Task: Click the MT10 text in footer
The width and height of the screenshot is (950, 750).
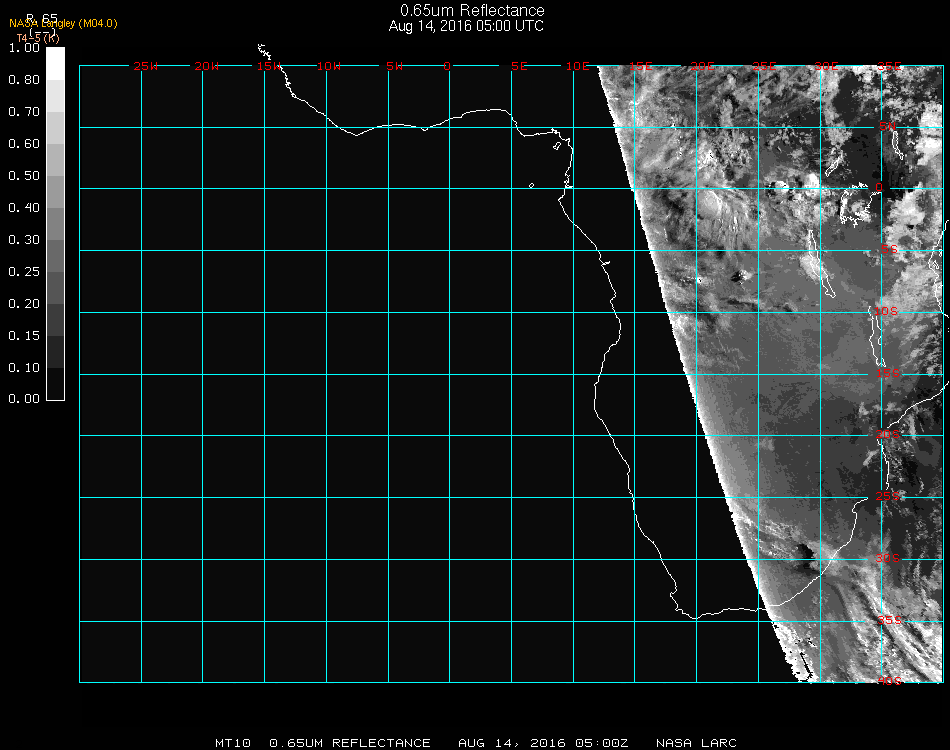Action: coord(233,743)
